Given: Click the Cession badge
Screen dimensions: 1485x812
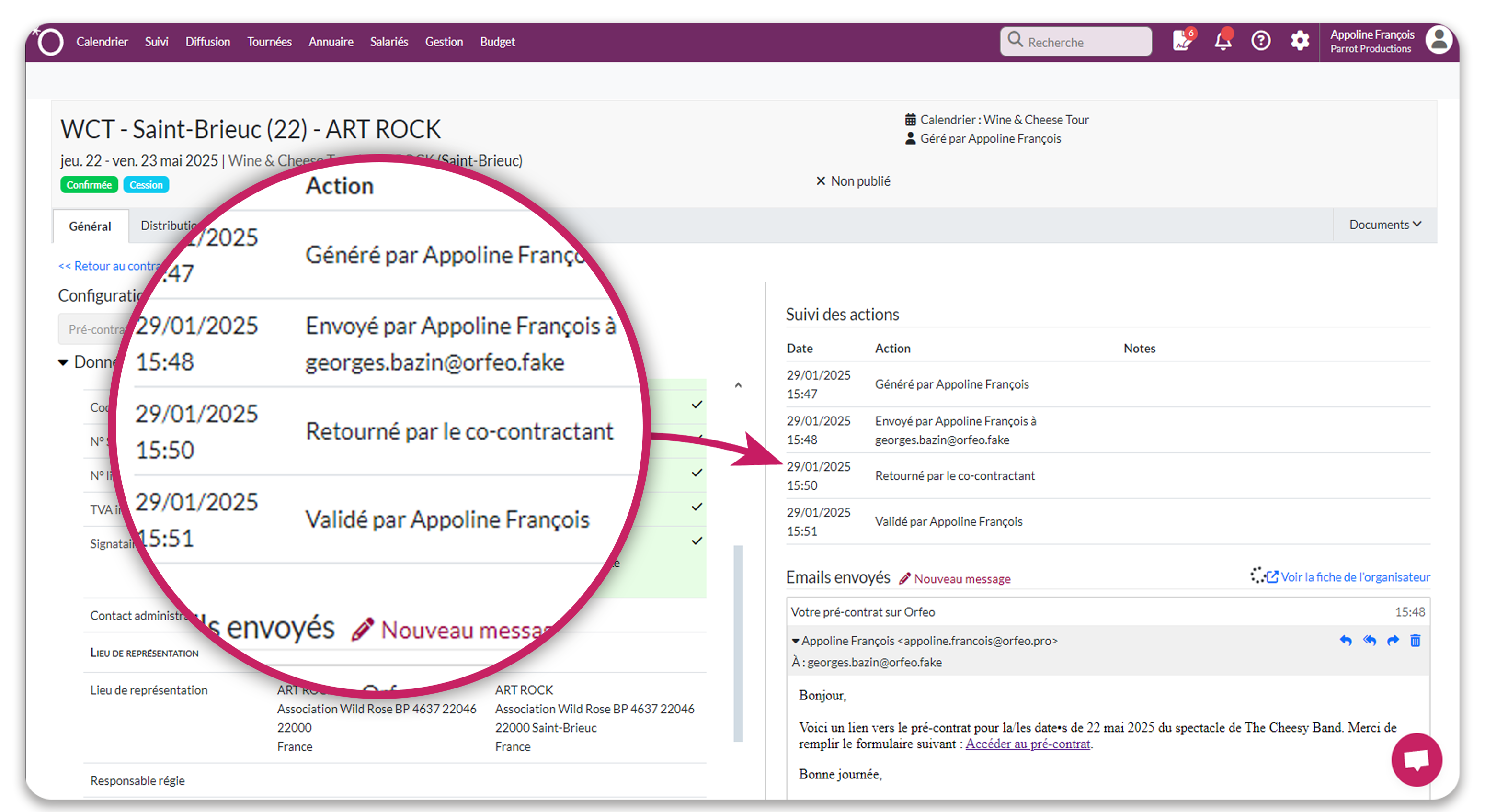Looking at the screenshot, I should [x=146, y=184].
